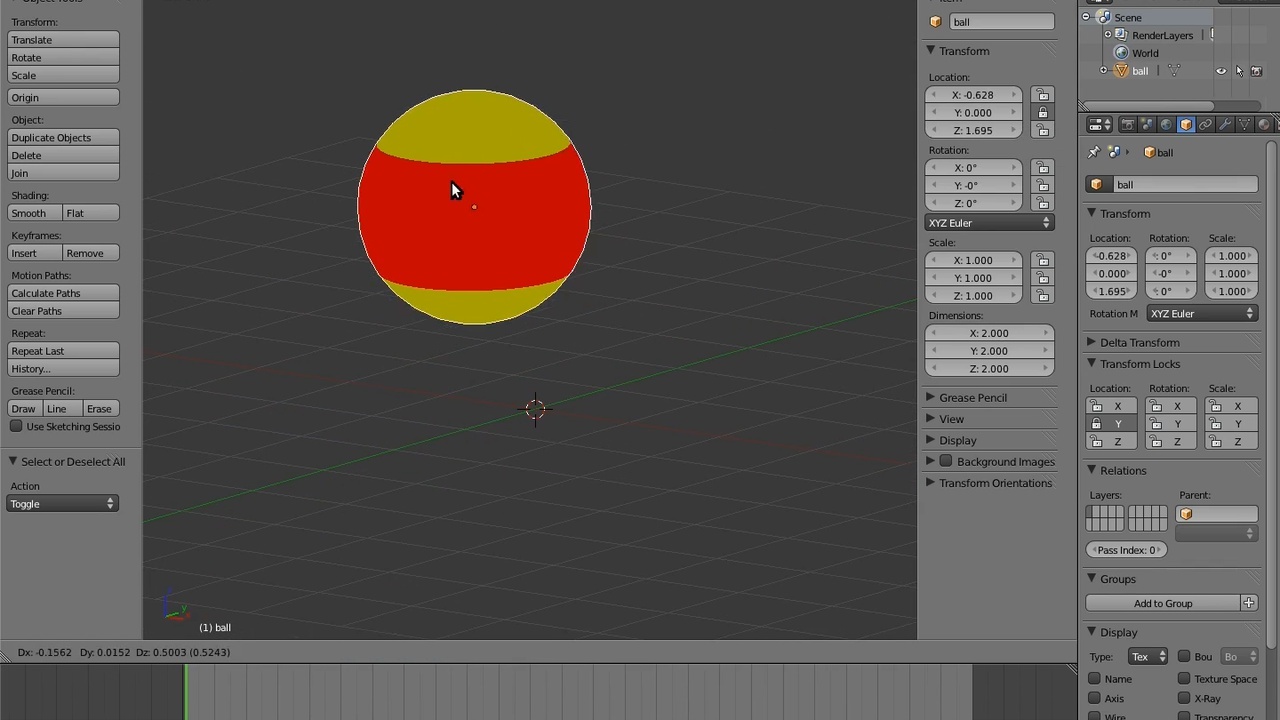The width and height of the screenshot is (1280, 720).
Task: Enable the Background Images checkbox
Action: (x=946, y=461)
